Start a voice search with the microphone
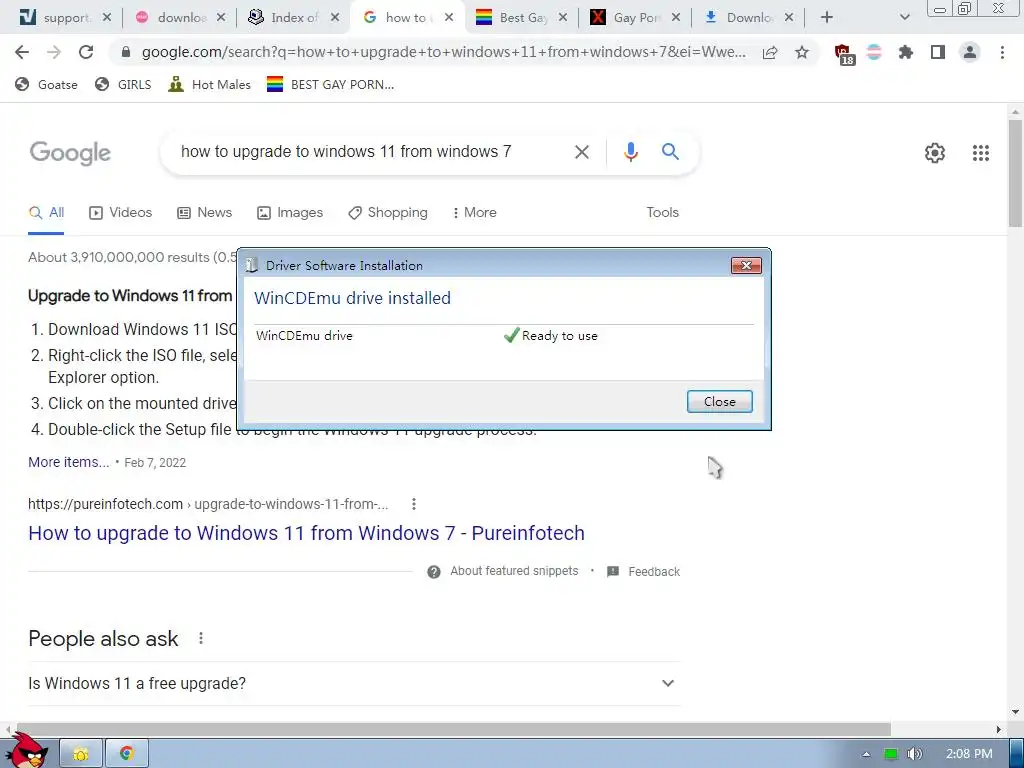 pos(630,152)
